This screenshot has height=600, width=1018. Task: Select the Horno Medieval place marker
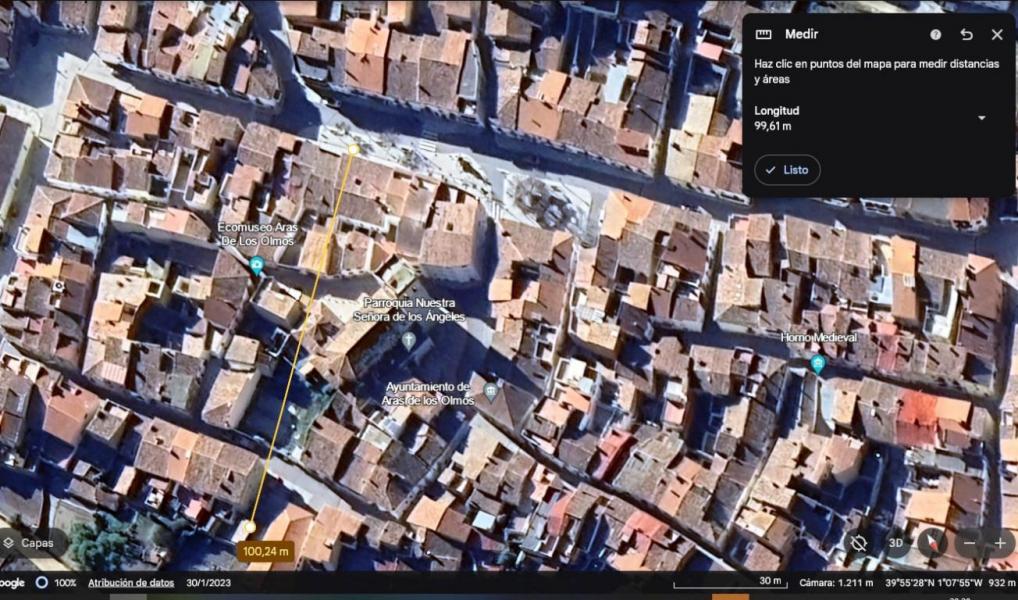(x=818, y=364)
